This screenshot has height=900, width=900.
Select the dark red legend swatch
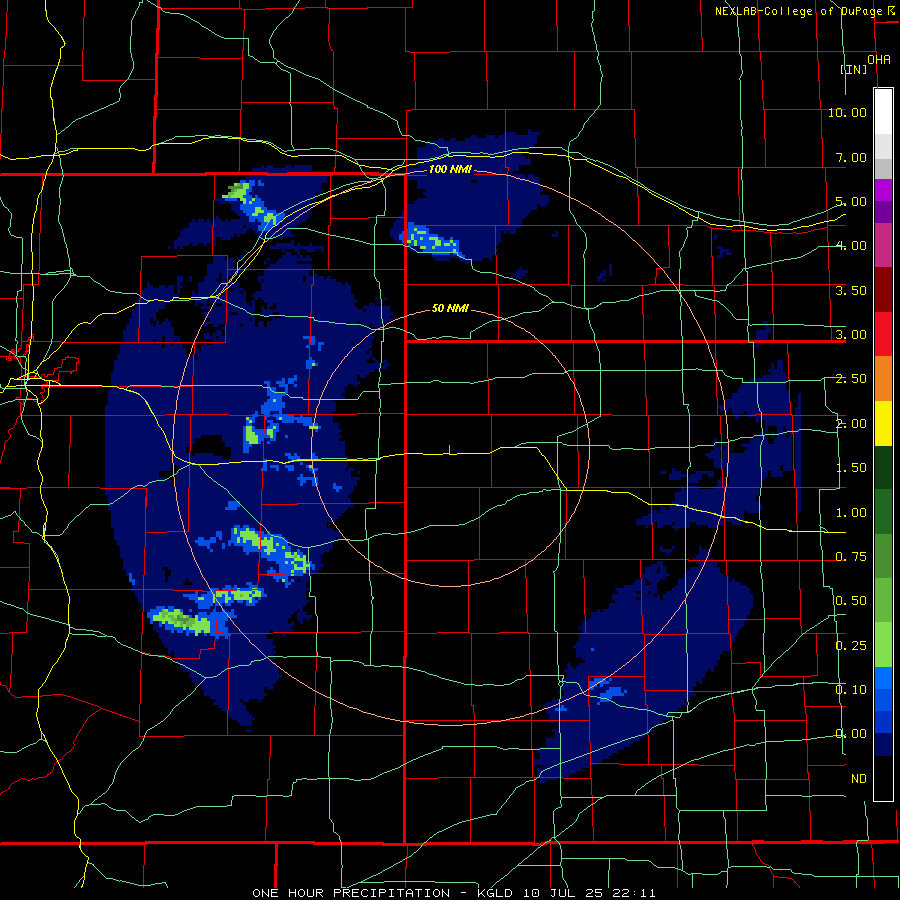pos(883,290)
